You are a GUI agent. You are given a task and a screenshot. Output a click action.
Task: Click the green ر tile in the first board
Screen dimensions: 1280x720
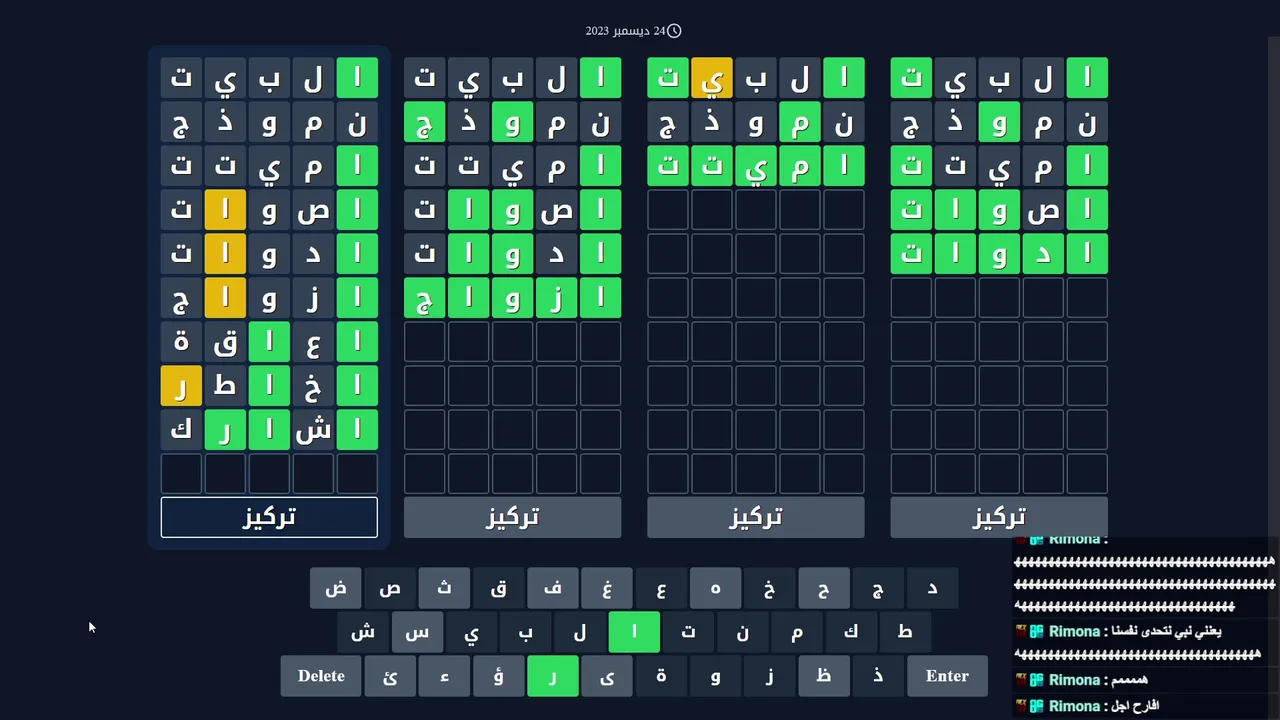(x=225, y=430)
